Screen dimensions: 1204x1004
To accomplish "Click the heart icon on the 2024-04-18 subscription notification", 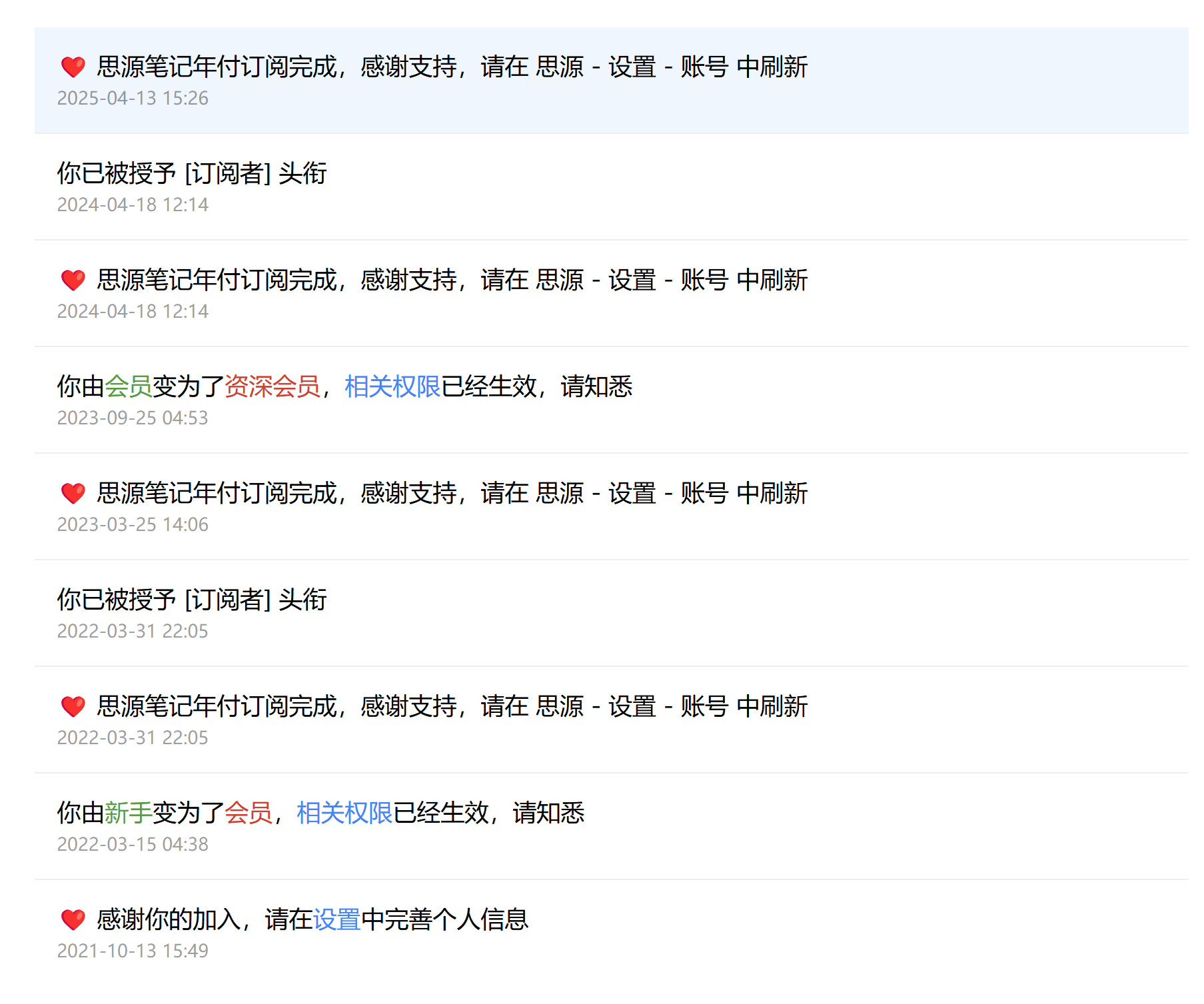I will (x=73, y=280).
